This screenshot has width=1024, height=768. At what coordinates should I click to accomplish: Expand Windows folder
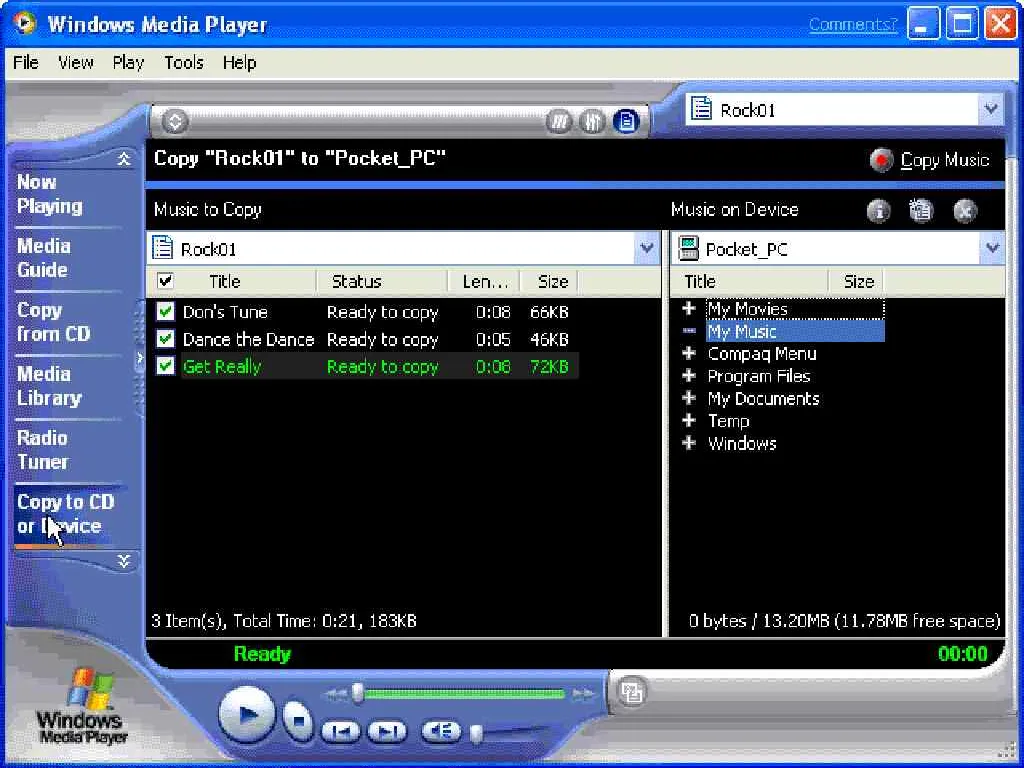pyautogui.click(x=688, y=443)
